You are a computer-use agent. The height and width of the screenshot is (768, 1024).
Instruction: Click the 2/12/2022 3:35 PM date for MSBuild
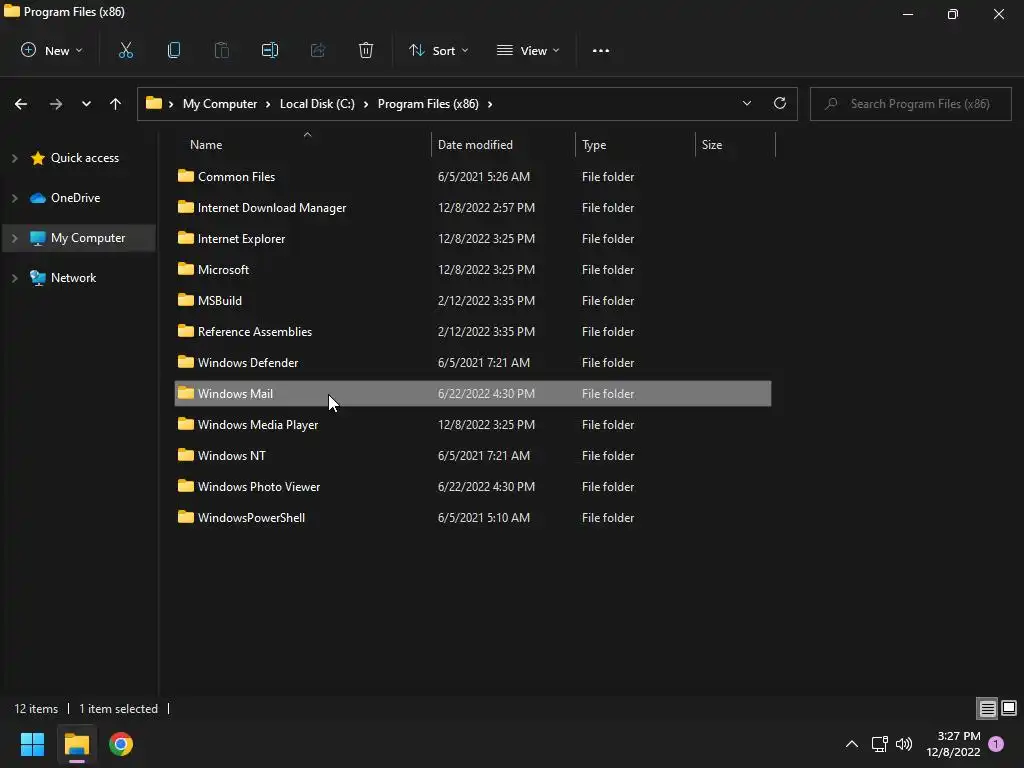coord(487,300)
